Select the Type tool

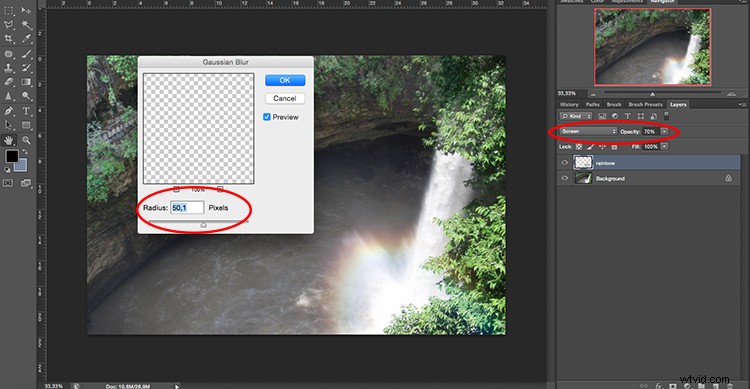click(26, 111)
